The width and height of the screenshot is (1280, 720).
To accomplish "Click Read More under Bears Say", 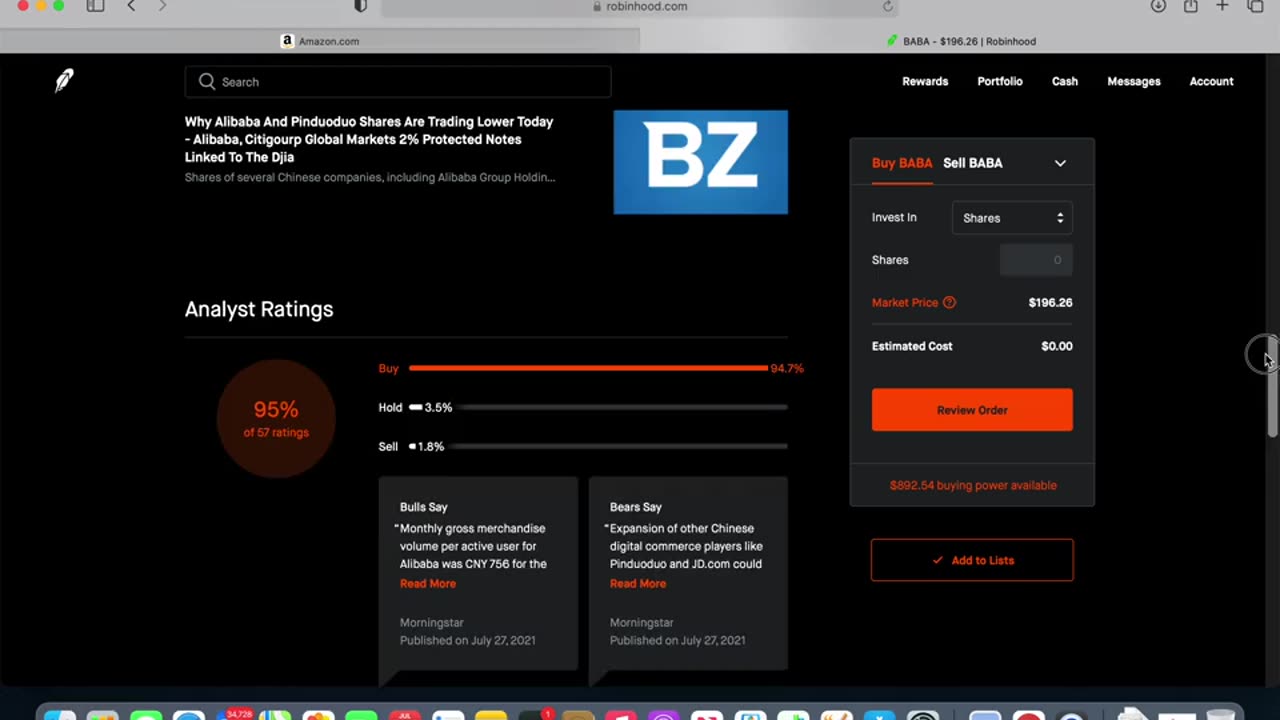I will coord(638,584).
